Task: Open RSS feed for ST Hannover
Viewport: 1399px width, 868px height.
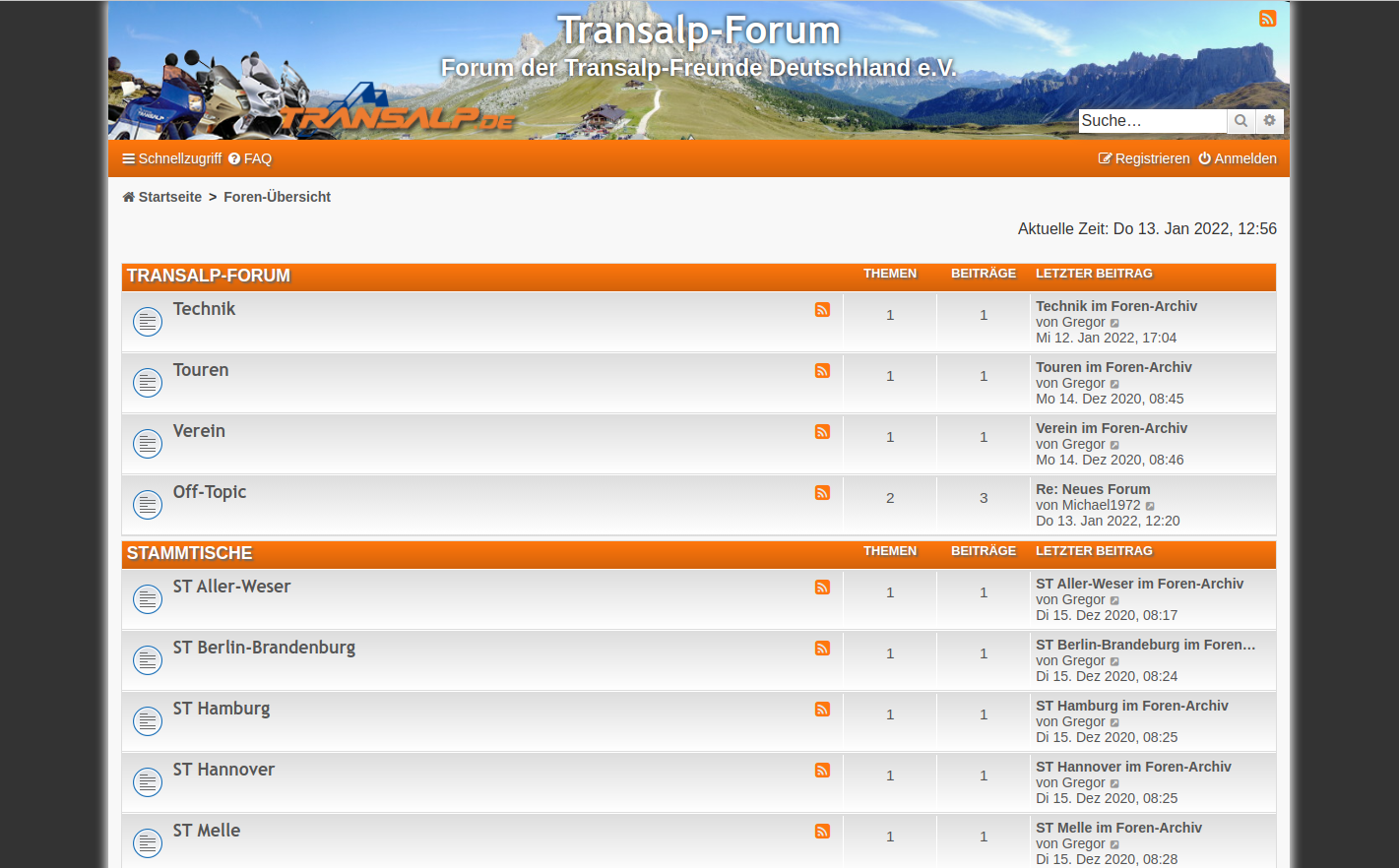Action: click(x=822, y=771)
